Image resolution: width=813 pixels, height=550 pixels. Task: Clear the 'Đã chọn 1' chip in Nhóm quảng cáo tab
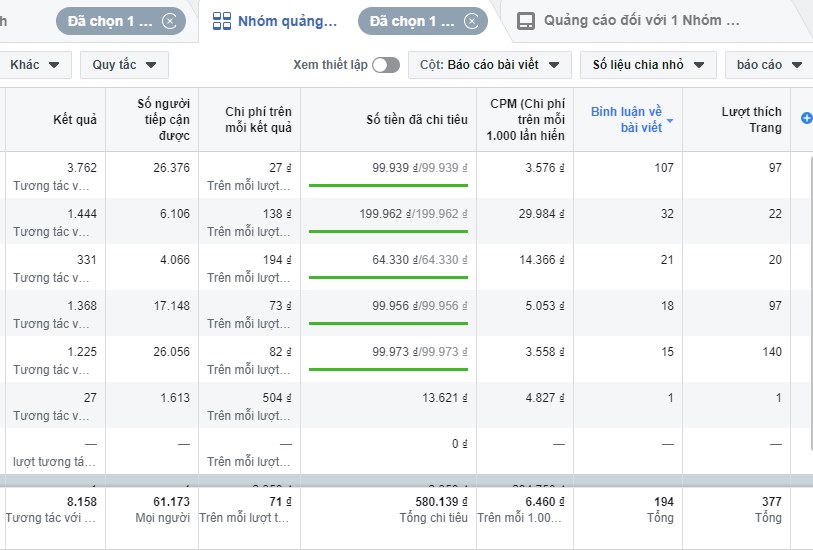pos(473,21)
